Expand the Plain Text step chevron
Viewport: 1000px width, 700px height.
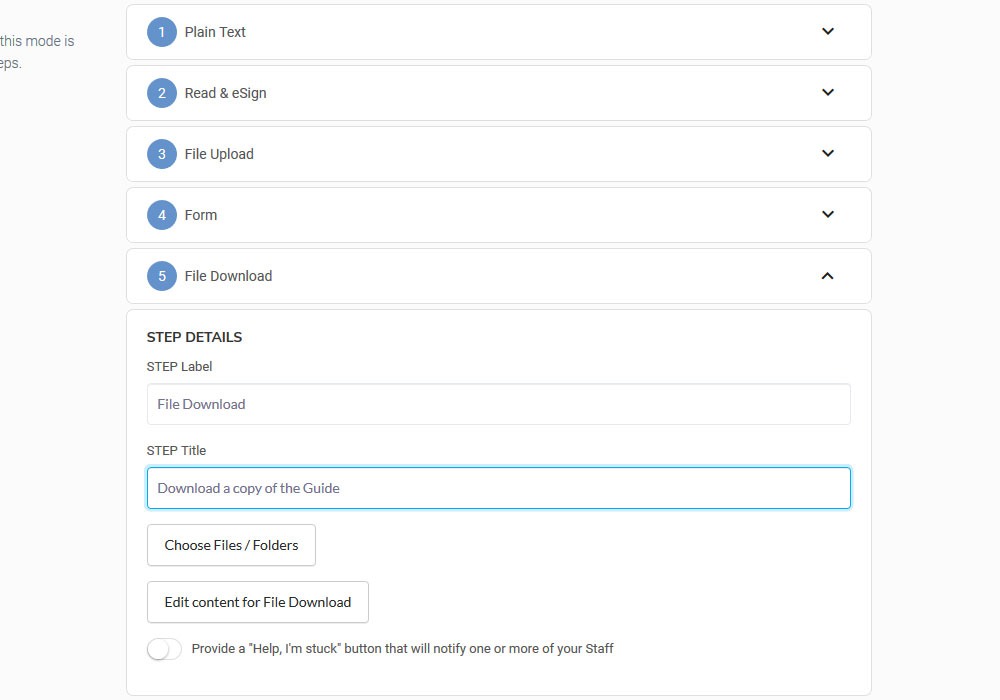[827, 32]
